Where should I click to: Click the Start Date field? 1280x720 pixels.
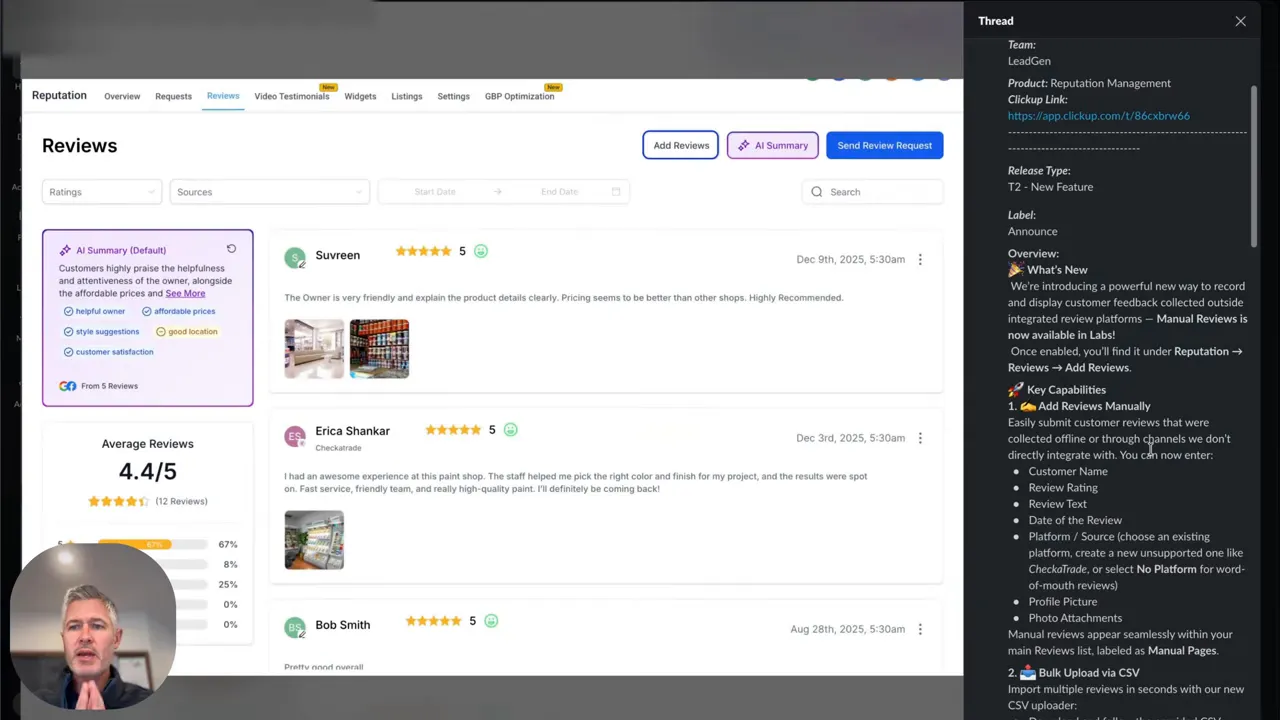point(435,192)
